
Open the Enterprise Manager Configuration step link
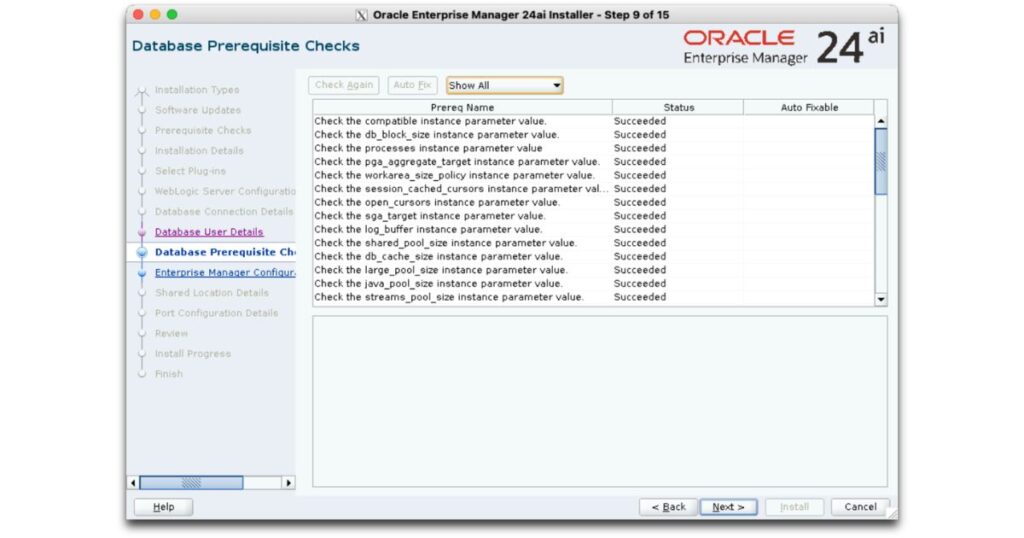[x=225, y=272]
